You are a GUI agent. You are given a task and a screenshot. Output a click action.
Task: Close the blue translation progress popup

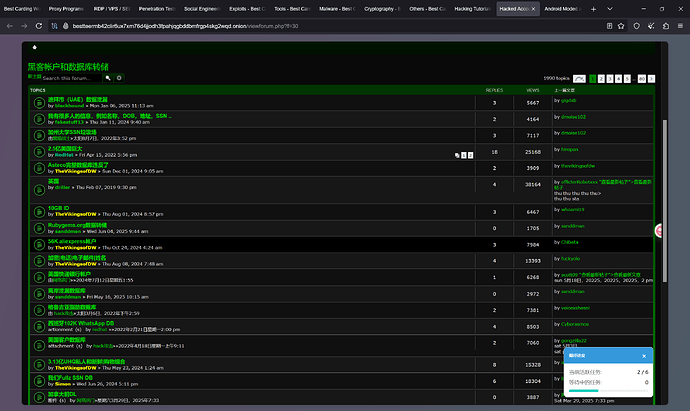pos(644,356)
